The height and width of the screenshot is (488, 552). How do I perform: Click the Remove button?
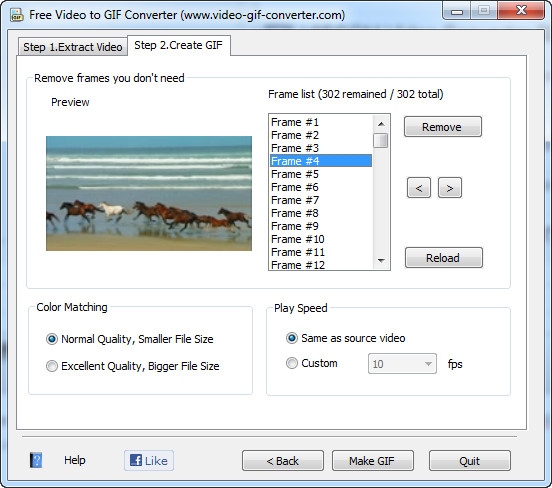point(443,127)
